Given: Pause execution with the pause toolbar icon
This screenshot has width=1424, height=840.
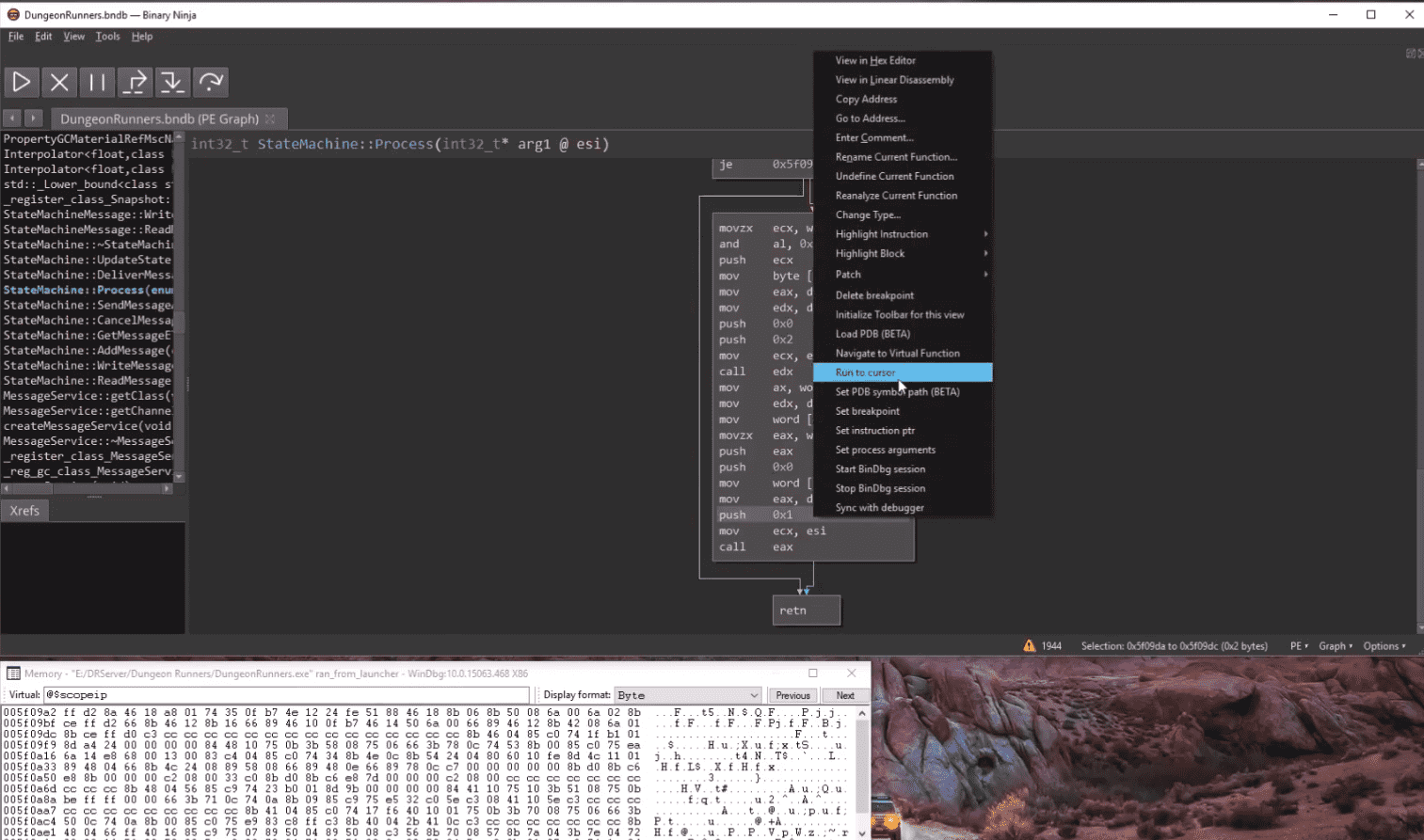Looking at the screenshot, I should pos(97,82).
